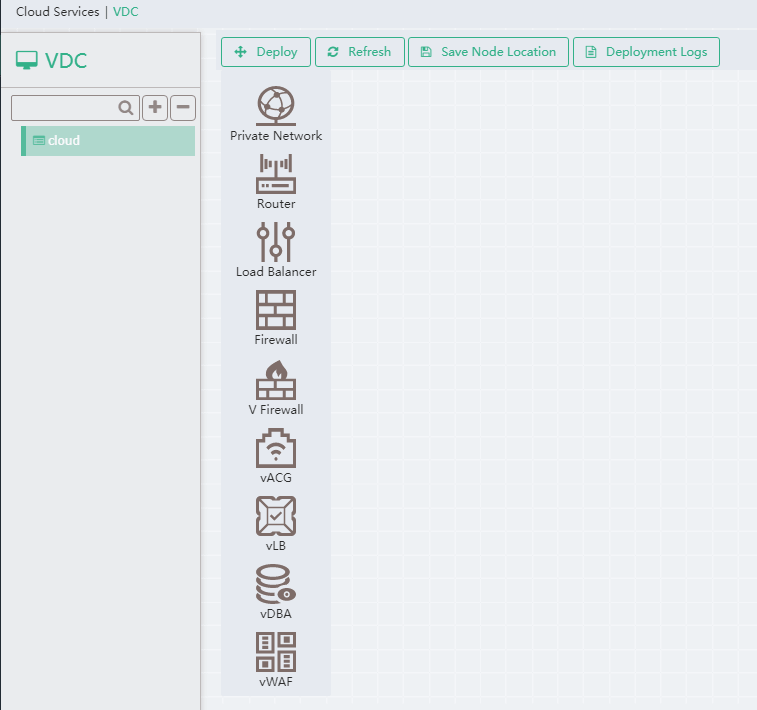Screen dimensions: 757x710
Task: Click the vACG component icon
Action: pos(276,448)
